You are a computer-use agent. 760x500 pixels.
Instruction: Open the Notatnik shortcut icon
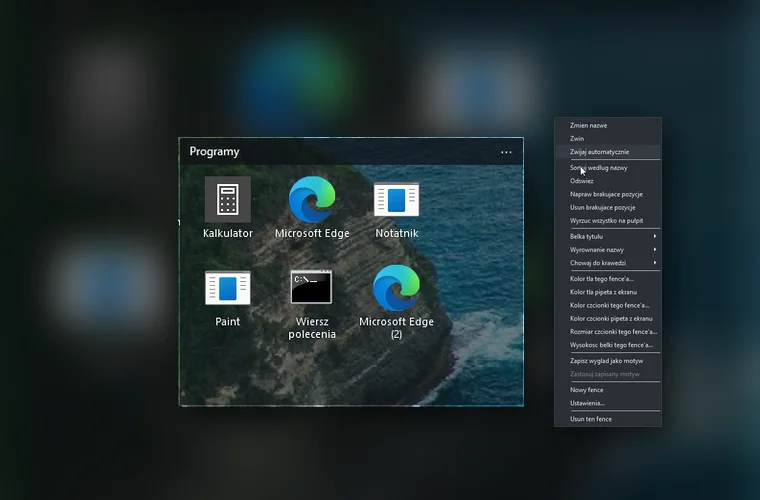(396, 199)
